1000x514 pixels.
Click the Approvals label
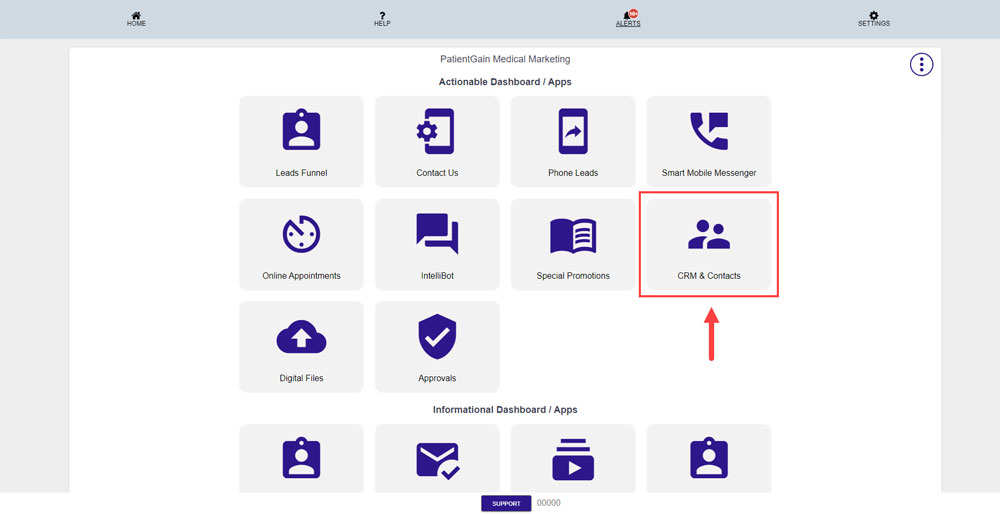click(x=437, y=378)
